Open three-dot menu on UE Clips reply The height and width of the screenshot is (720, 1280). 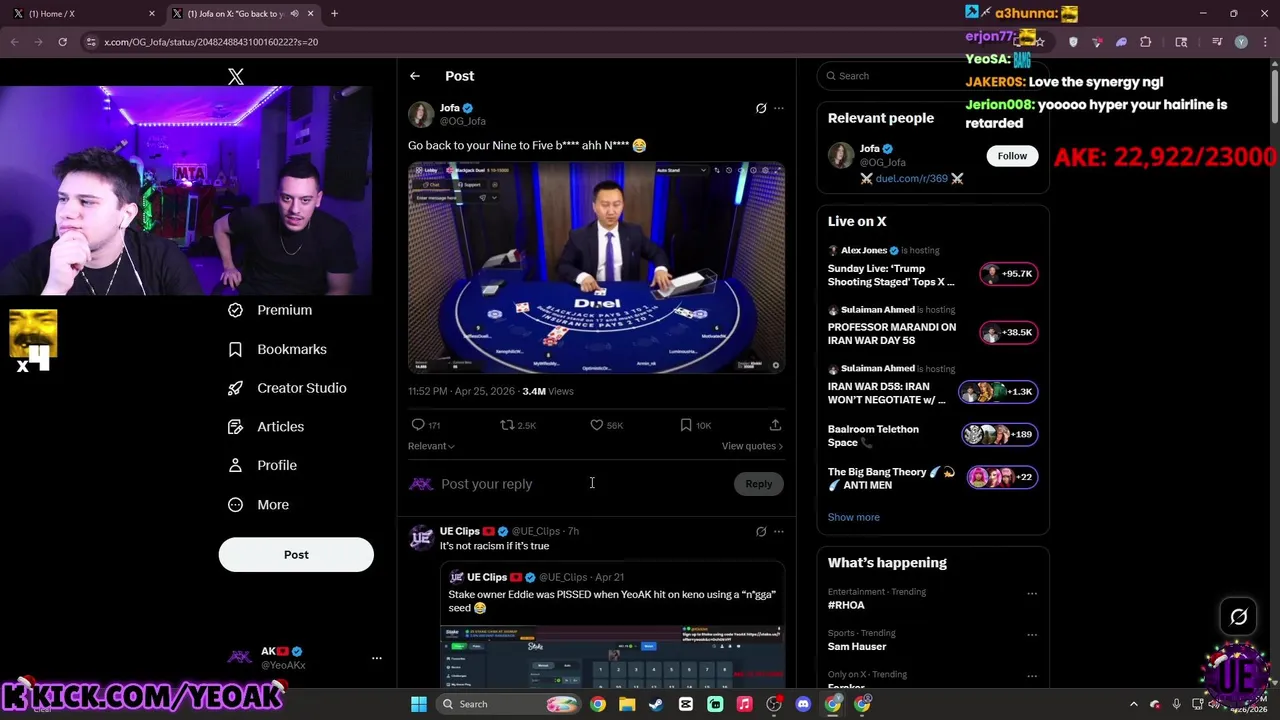coord(779,532)
